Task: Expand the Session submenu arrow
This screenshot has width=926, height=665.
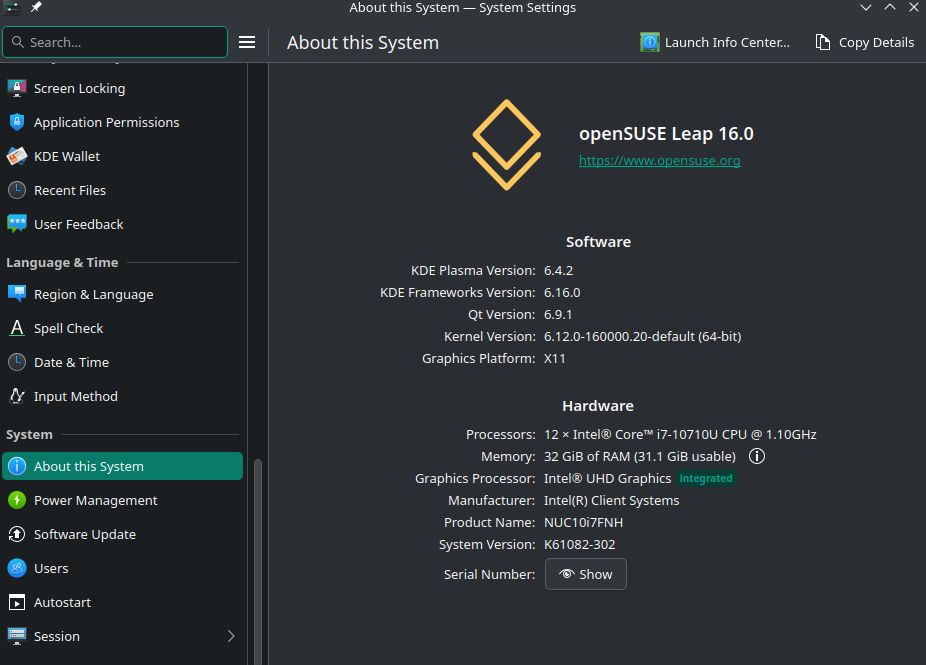Action: 231,636
